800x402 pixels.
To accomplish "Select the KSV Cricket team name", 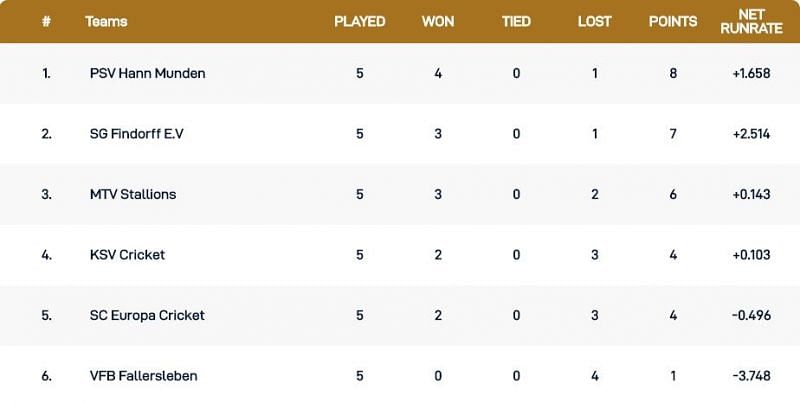I will coord(127,254).
